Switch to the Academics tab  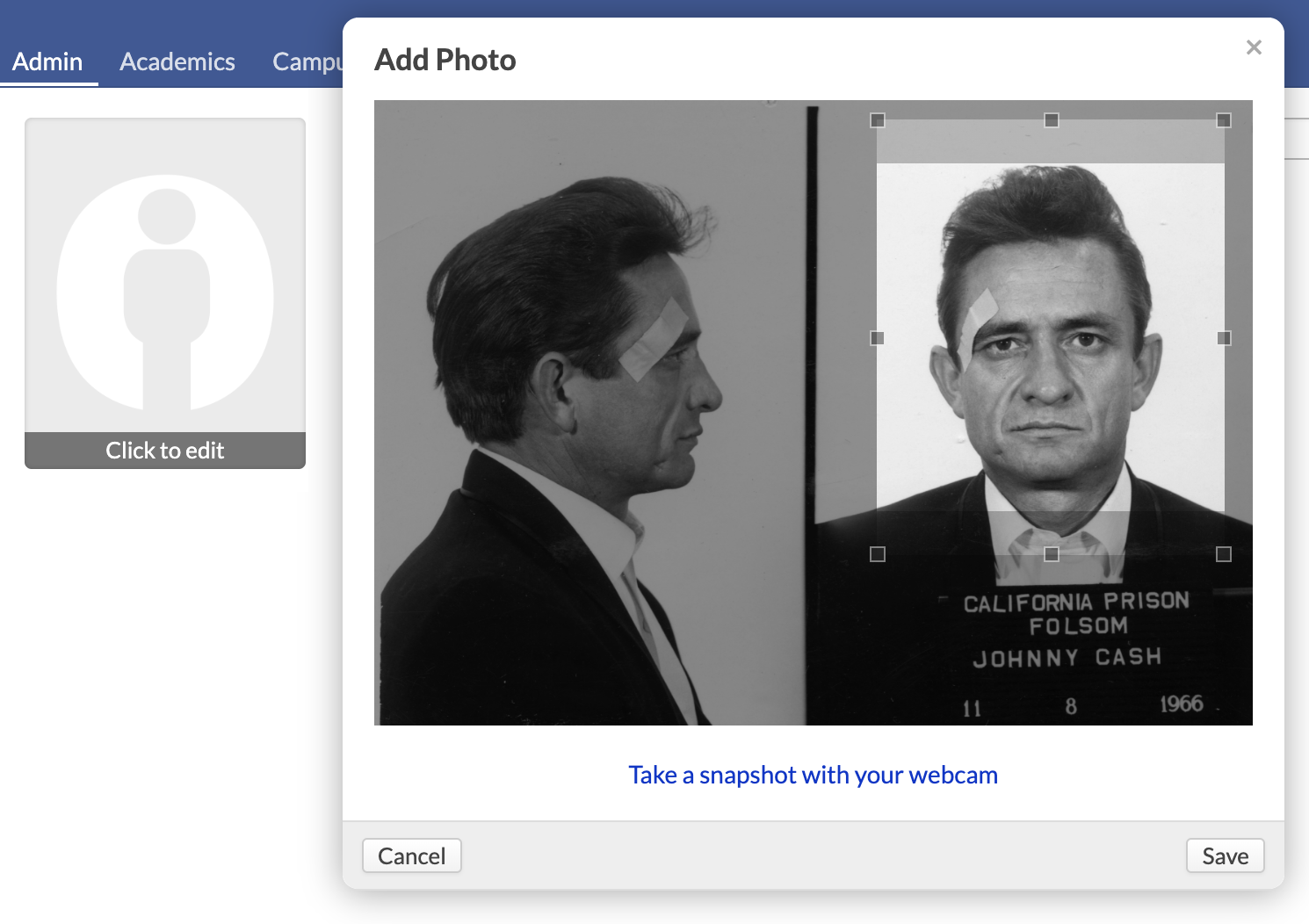point(177,61)
